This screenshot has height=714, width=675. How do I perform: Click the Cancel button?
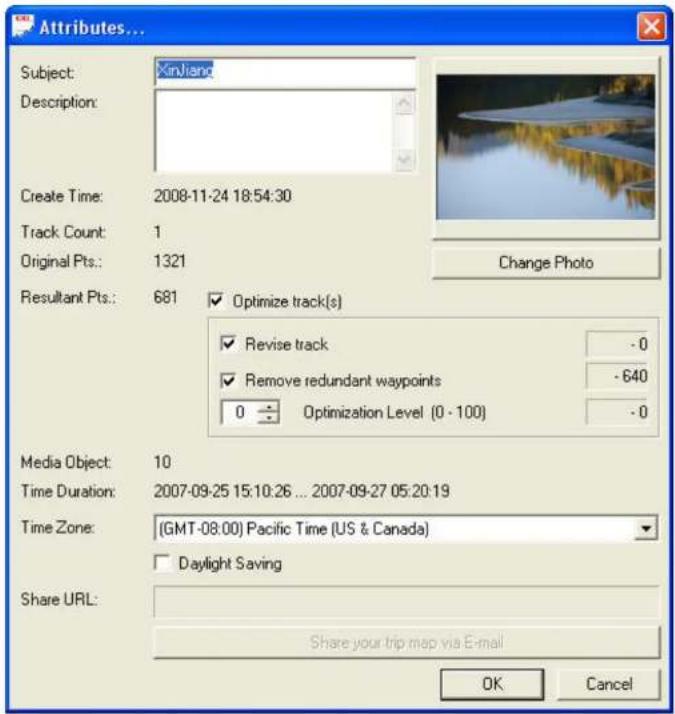coord(609,684)
